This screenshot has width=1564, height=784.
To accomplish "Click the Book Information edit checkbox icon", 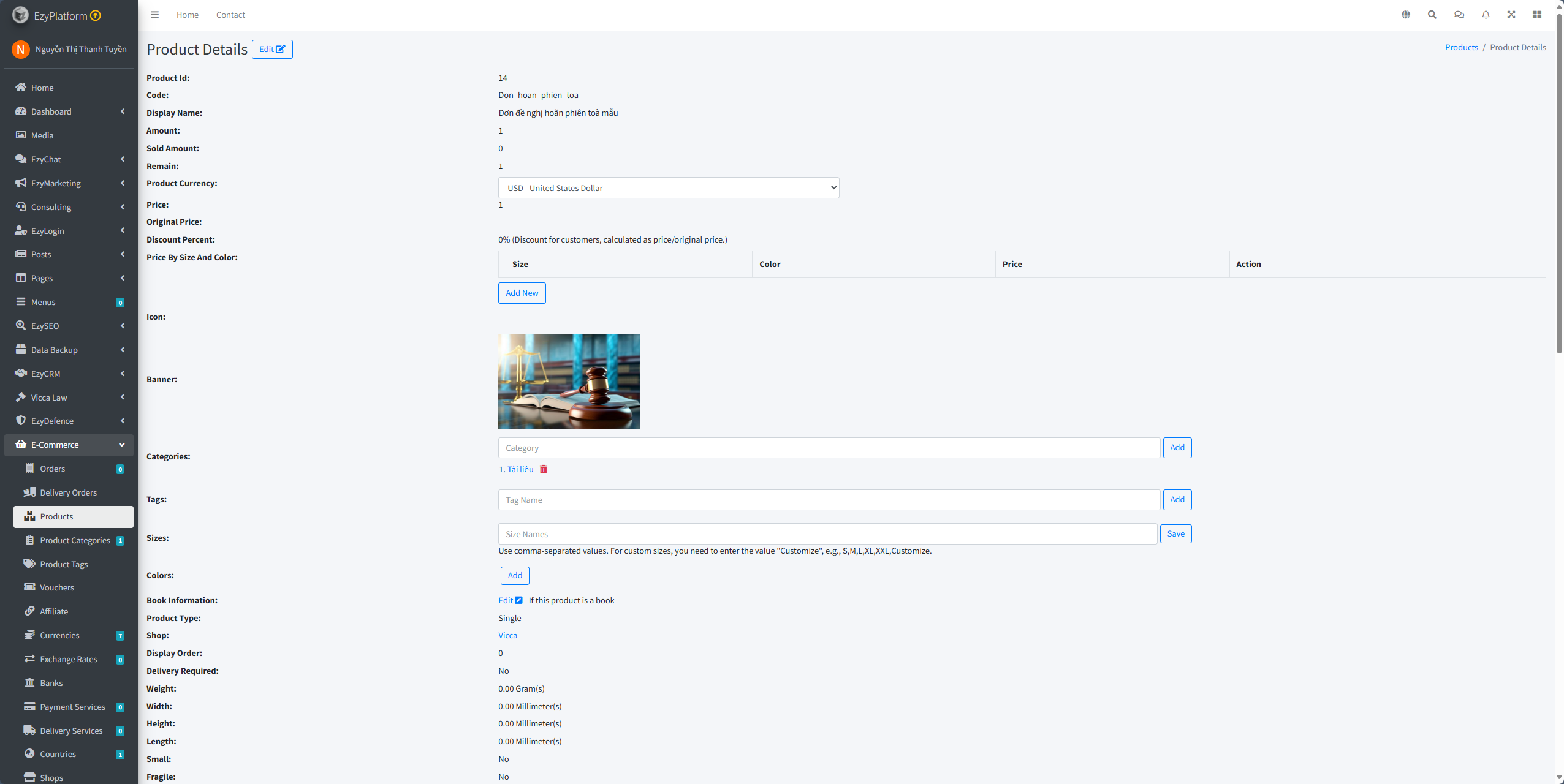I will [518, 600].
